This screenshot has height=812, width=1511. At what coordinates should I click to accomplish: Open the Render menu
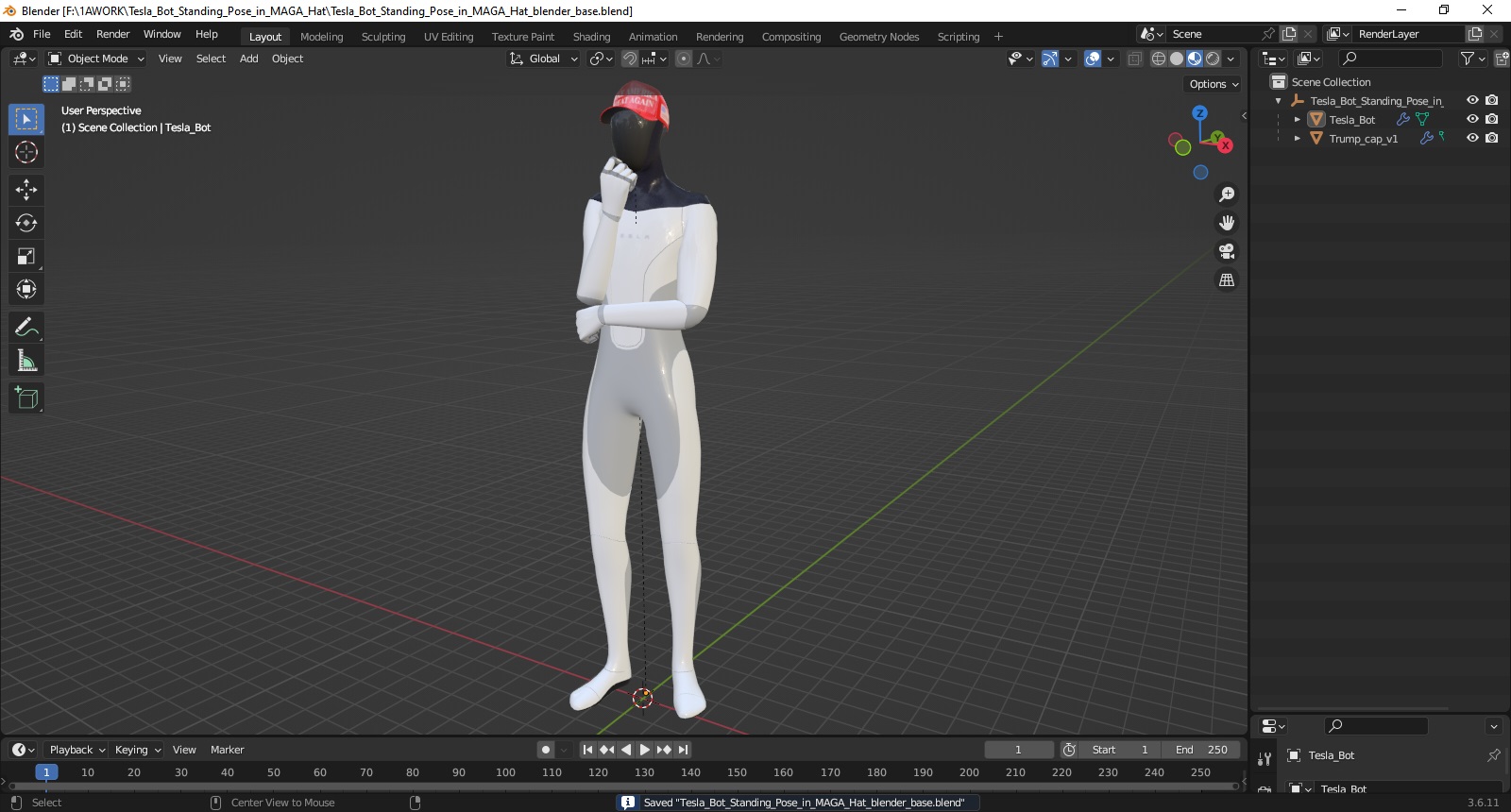(112, 34)
